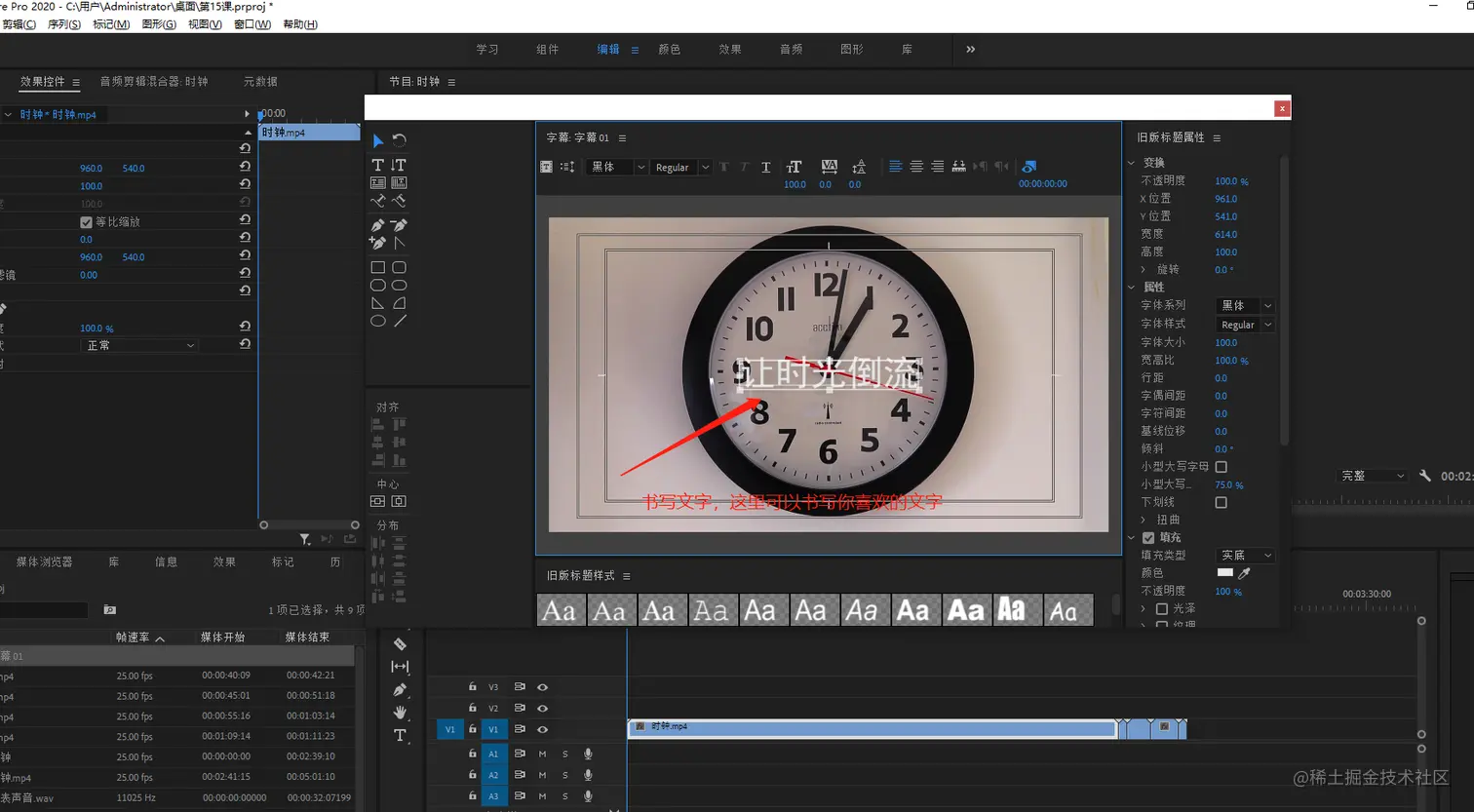Image resolution: width=1474 pixels, height=812 pixels.
Task: Click the center-align text icon
Action: coord(916,167)
